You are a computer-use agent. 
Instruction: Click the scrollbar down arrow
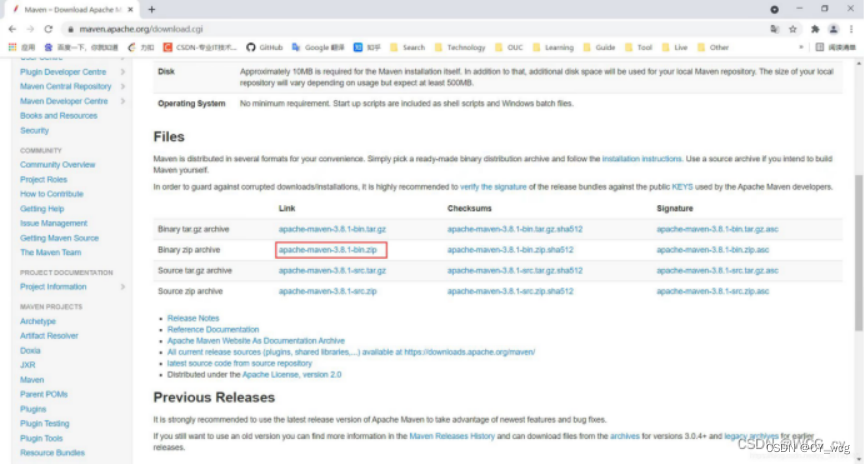859,459
